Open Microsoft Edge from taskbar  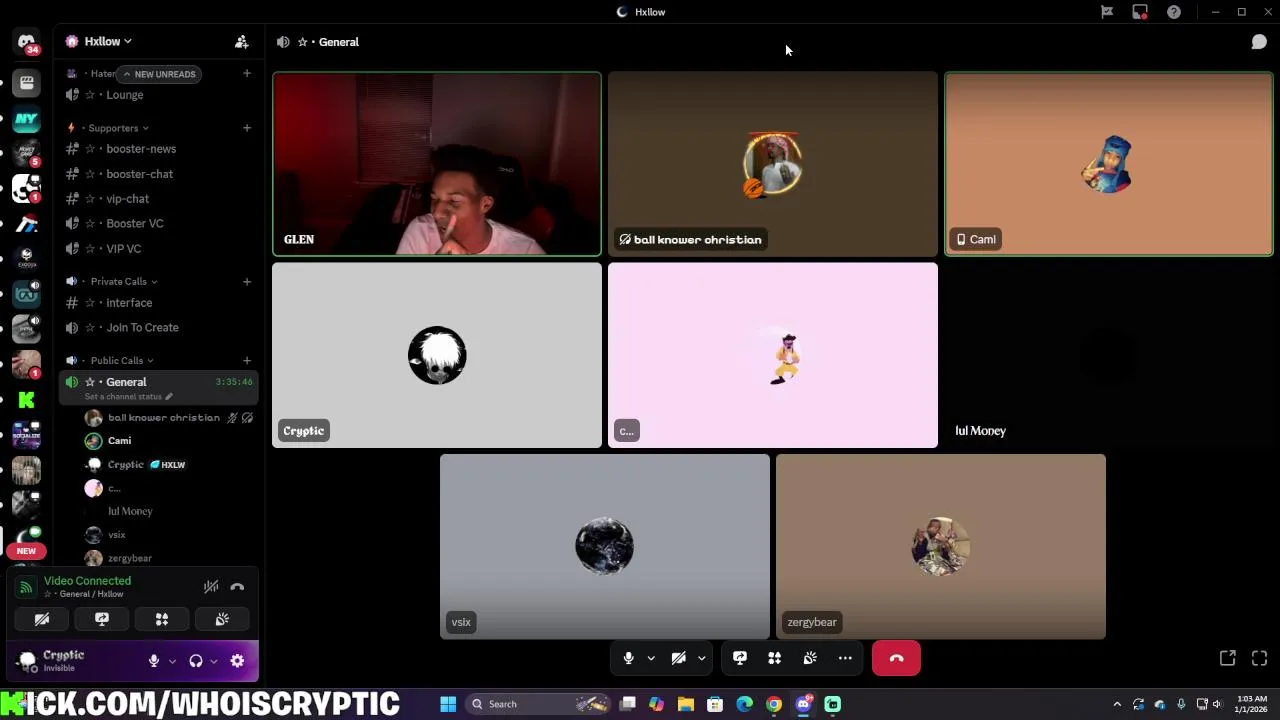(x=745, y=704)
